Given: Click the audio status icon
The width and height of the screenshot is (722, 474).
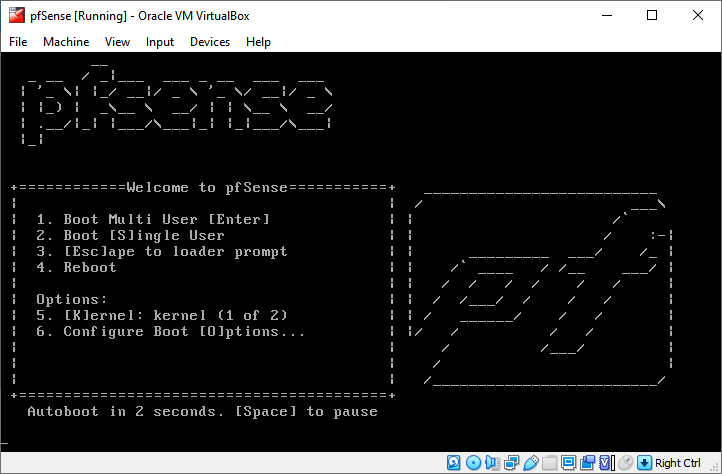Looking at the screenshot, I should point(492,462).
